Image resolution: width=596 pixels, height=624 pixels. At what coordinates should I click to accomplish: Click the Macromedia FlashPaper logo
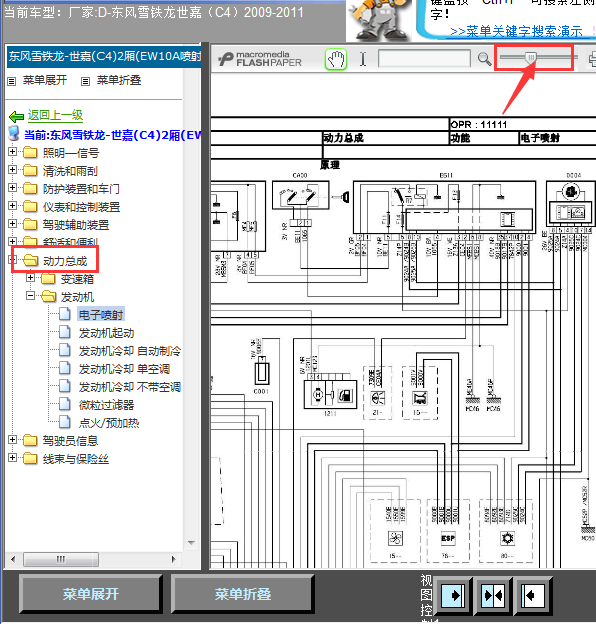click(x=260, y=59)
